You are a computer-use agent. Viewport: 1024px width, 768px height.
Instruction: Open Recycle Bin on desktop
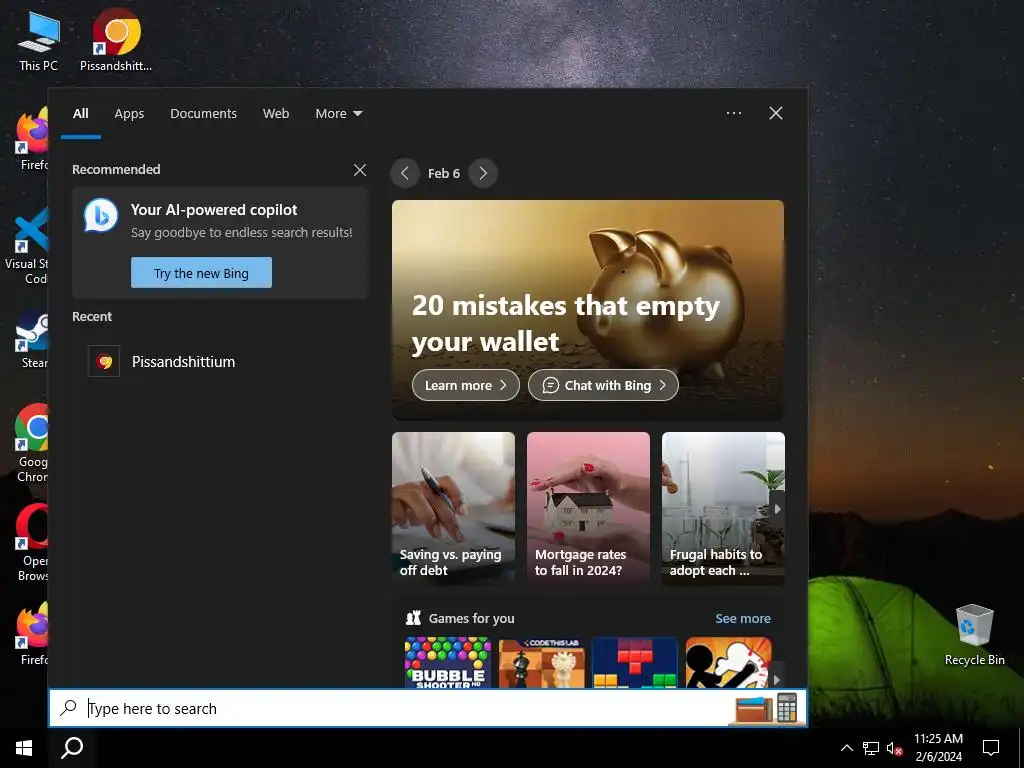click(x=974, y=635)
